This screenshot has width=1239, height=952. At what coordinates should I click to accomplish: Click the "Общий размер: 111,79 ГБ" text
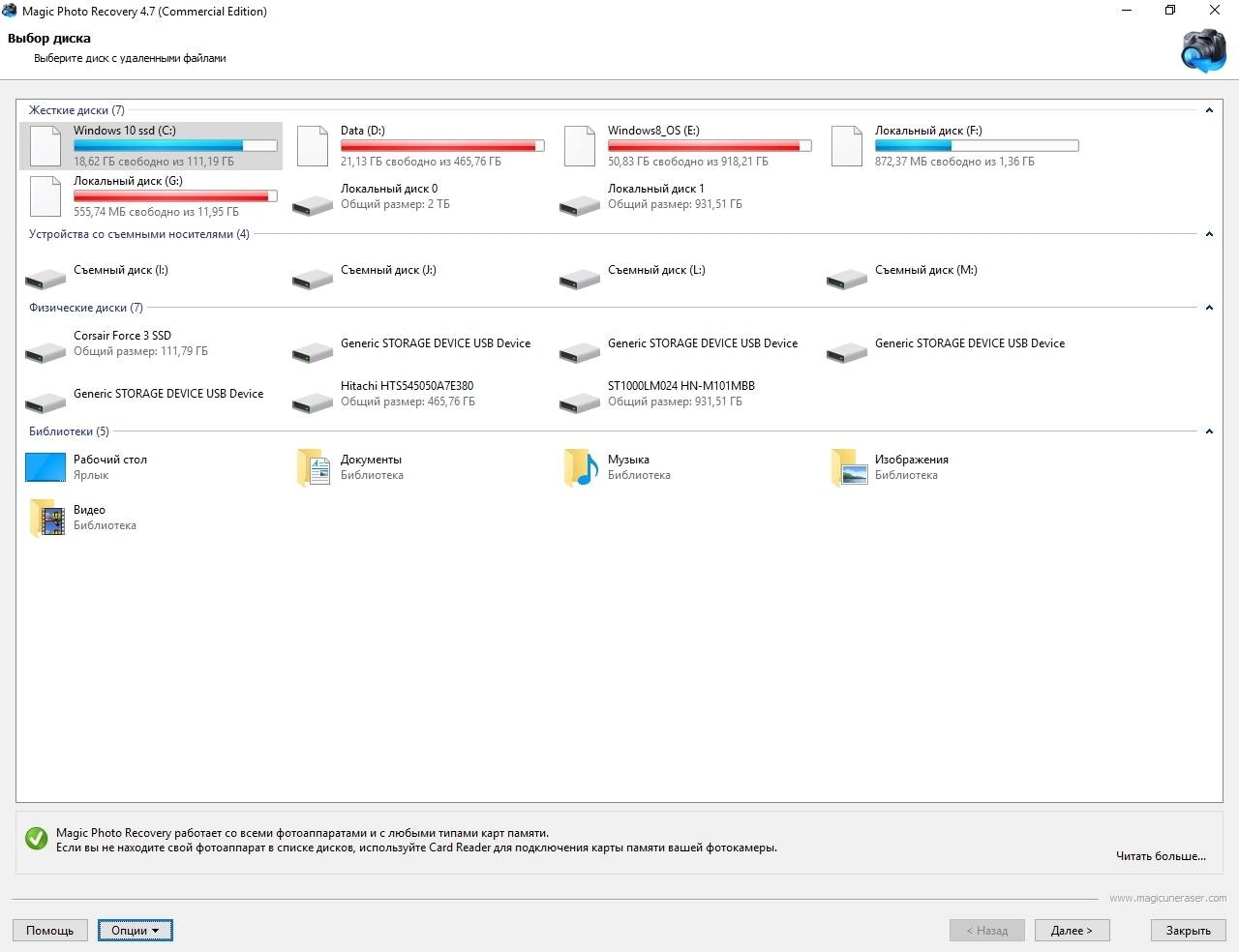pos(140,351)
